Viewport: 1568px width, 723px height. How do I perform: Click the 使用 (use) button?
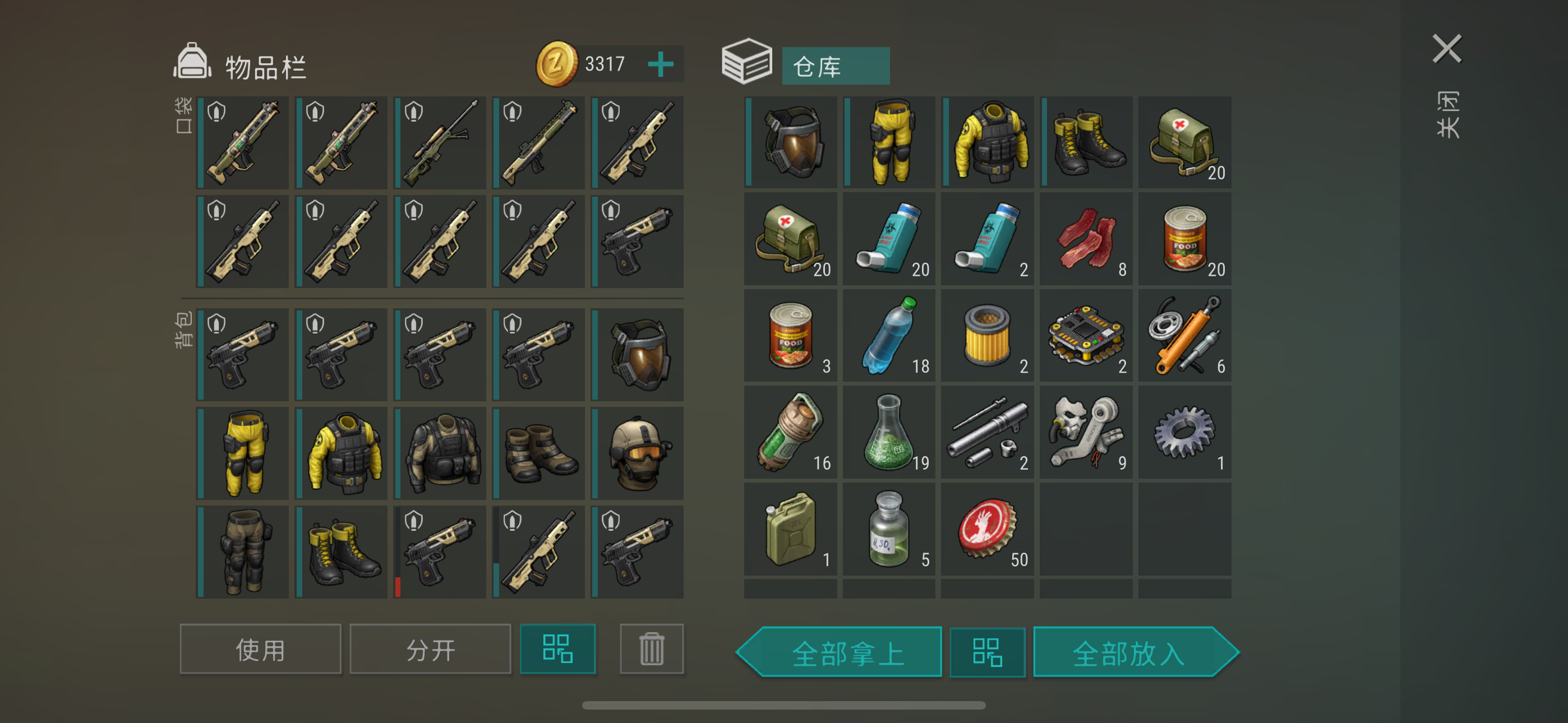tap(261, 649)
